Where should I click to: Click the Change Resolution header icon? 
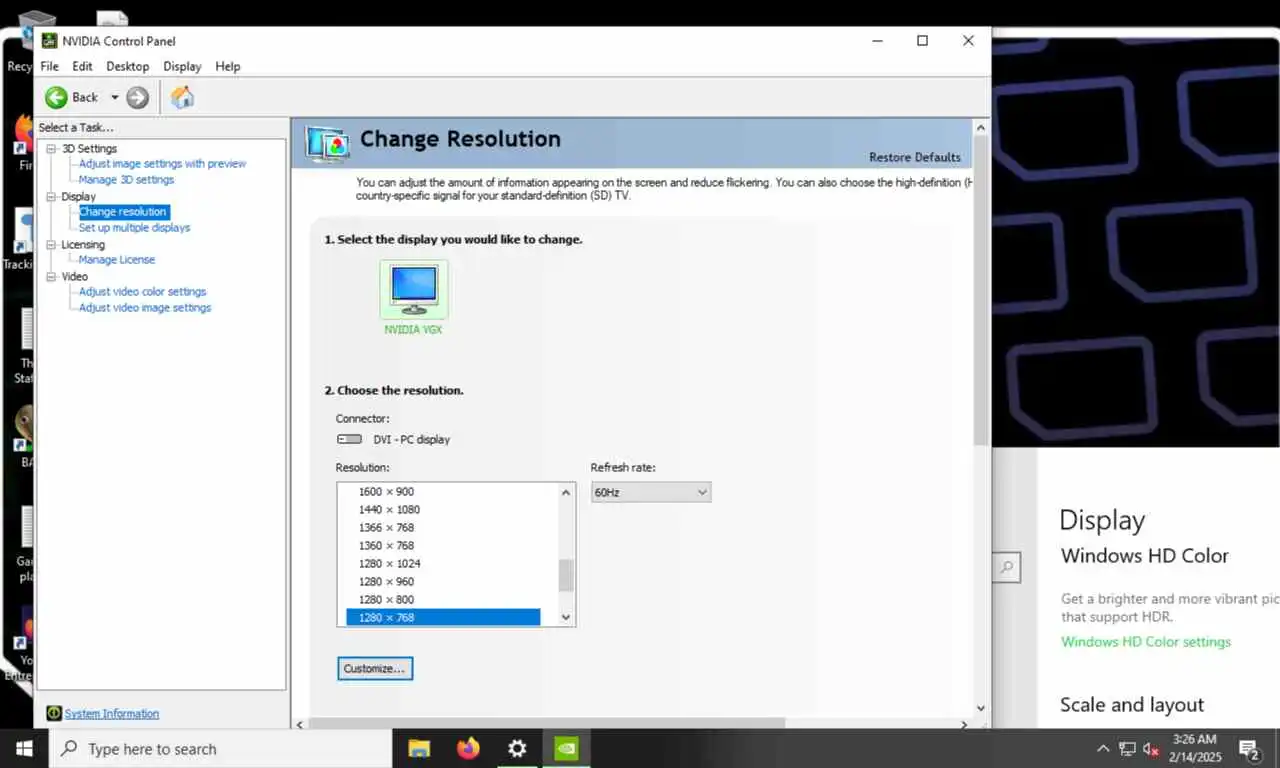click(x=327, y=144)
